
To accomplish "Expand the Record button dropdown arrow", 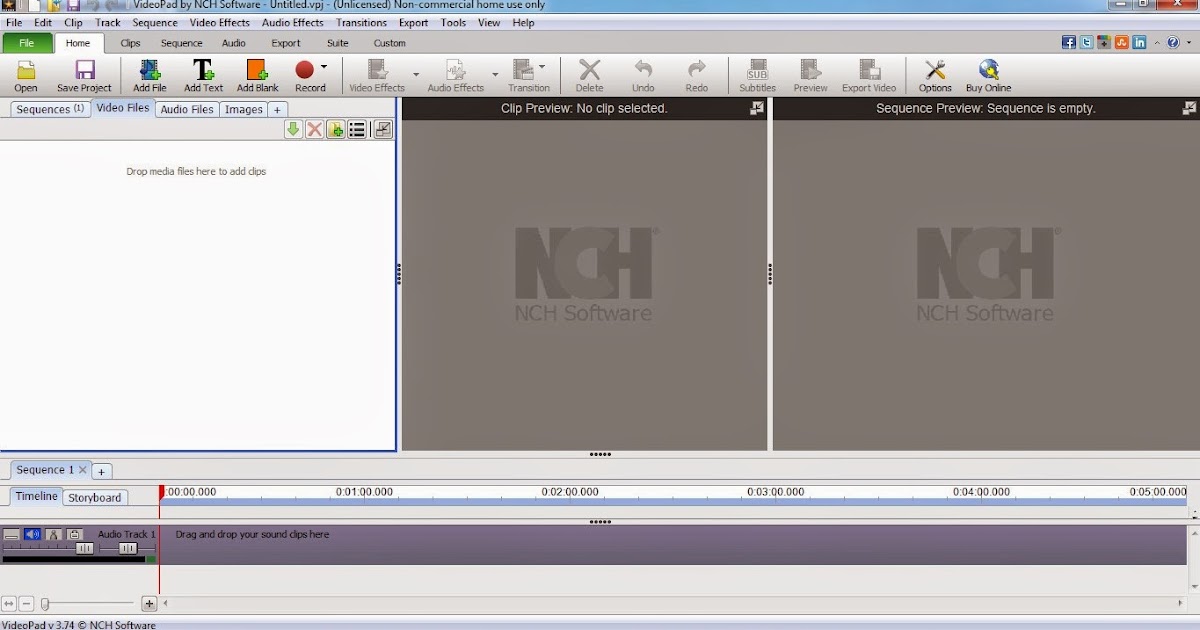I will click(324, 67).
